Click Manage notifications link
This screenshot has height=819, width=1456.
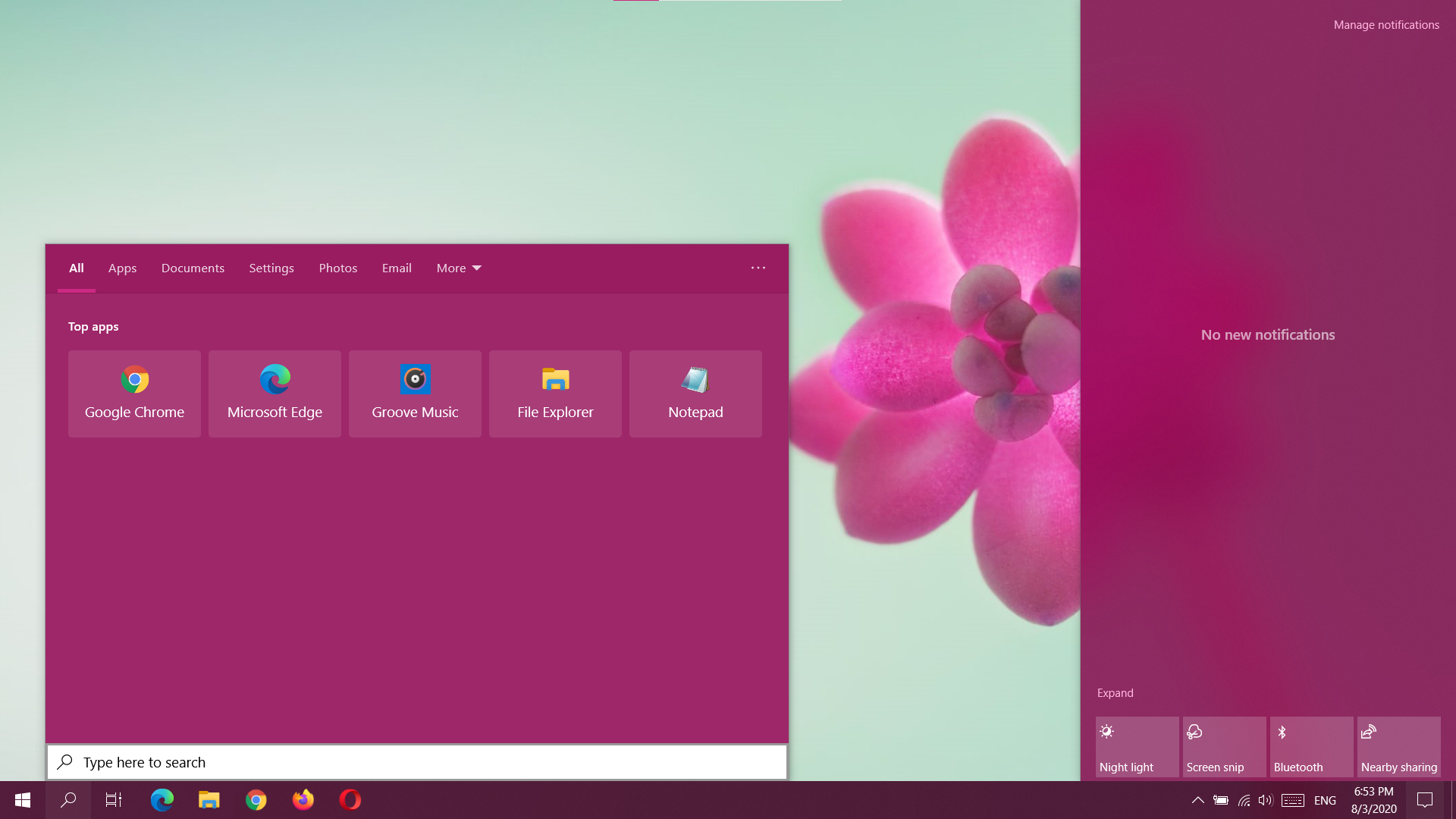click(1385, 25)
